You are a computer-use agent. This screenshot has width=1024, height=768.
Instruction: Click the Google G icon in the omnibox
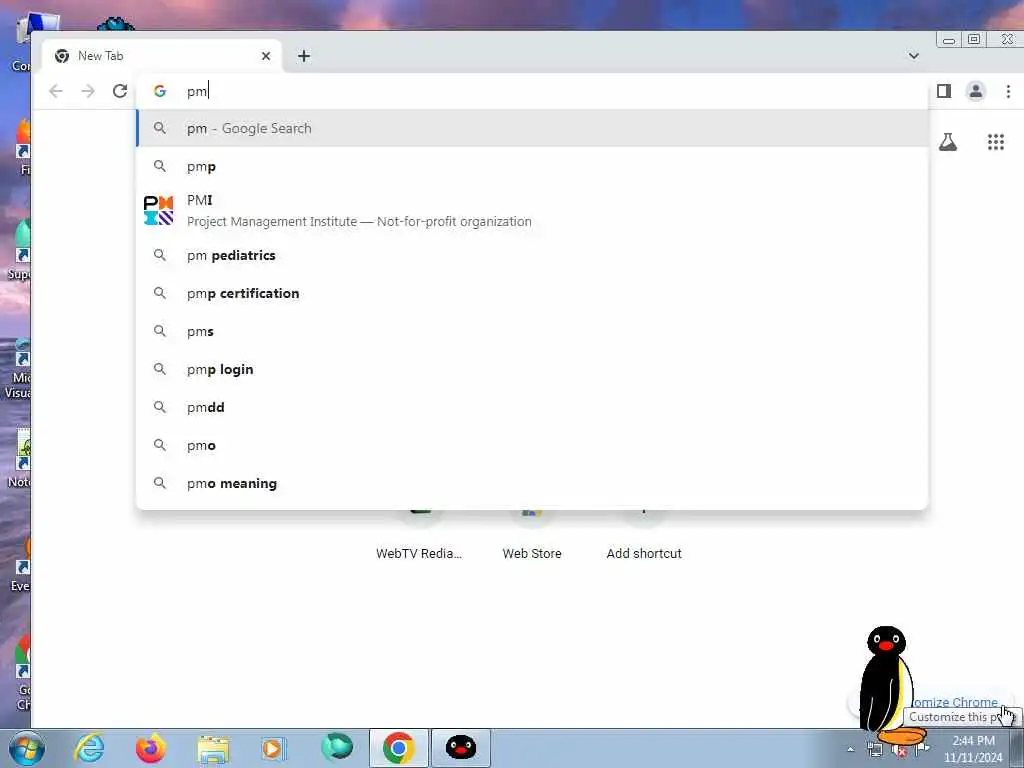[160, 91]
